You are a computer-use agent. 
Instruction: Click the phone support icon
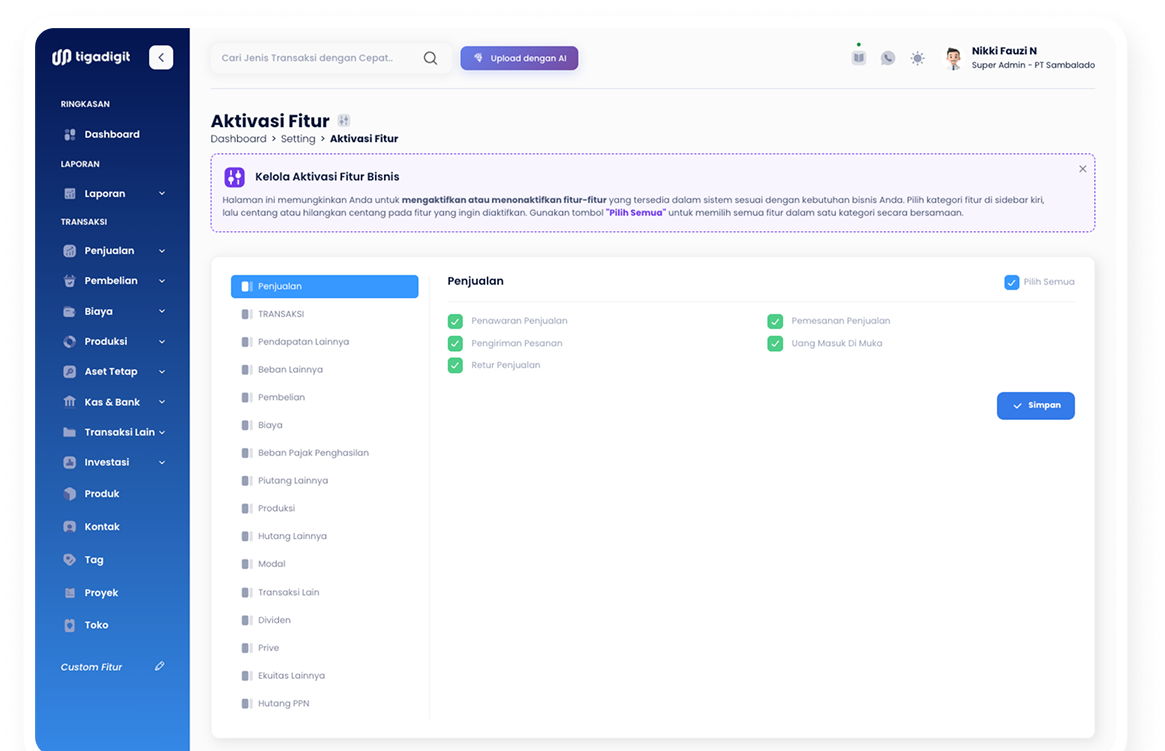coord(888,58)
